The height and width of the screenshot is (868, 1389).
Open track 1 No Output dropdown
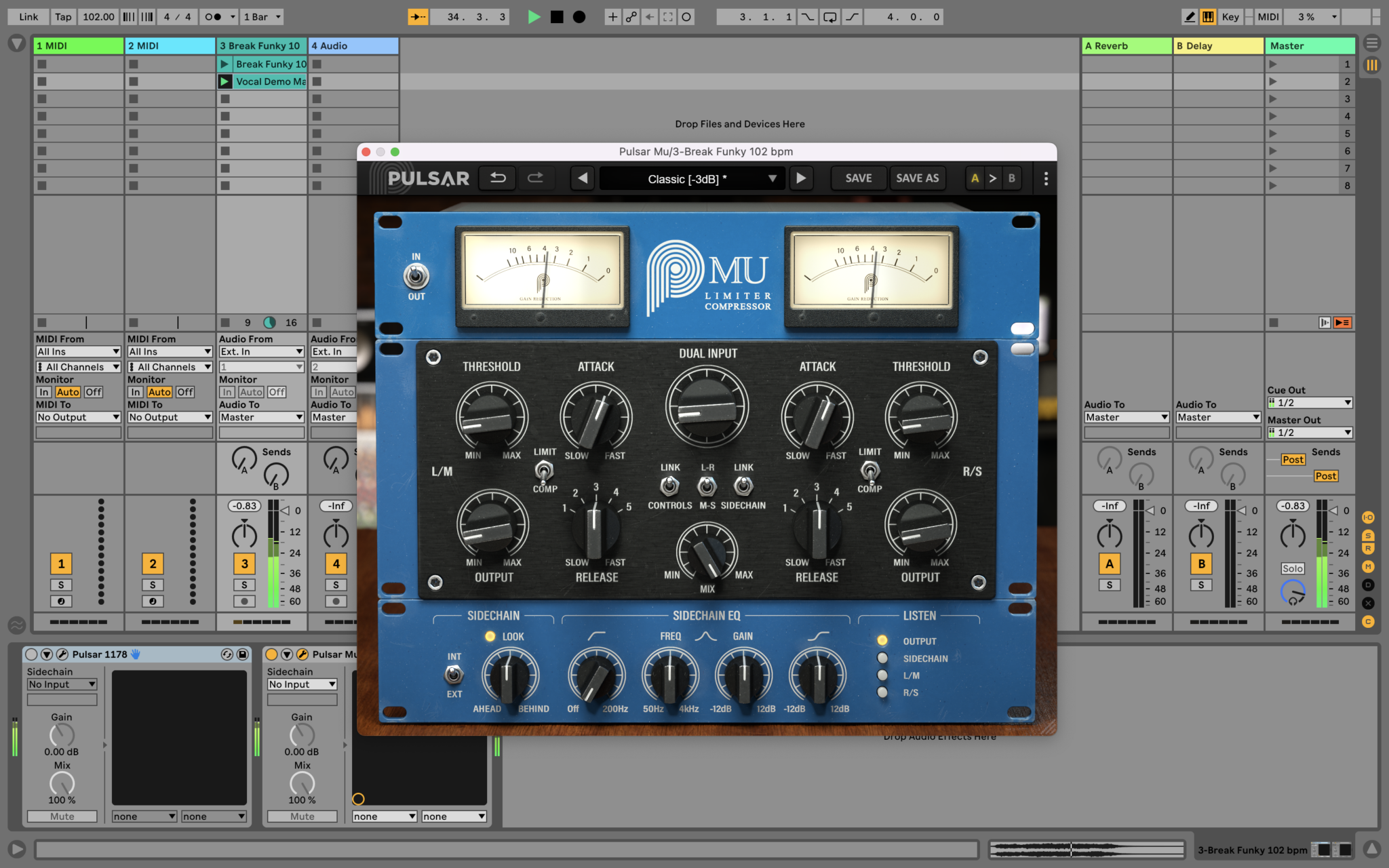pos(78,417)
